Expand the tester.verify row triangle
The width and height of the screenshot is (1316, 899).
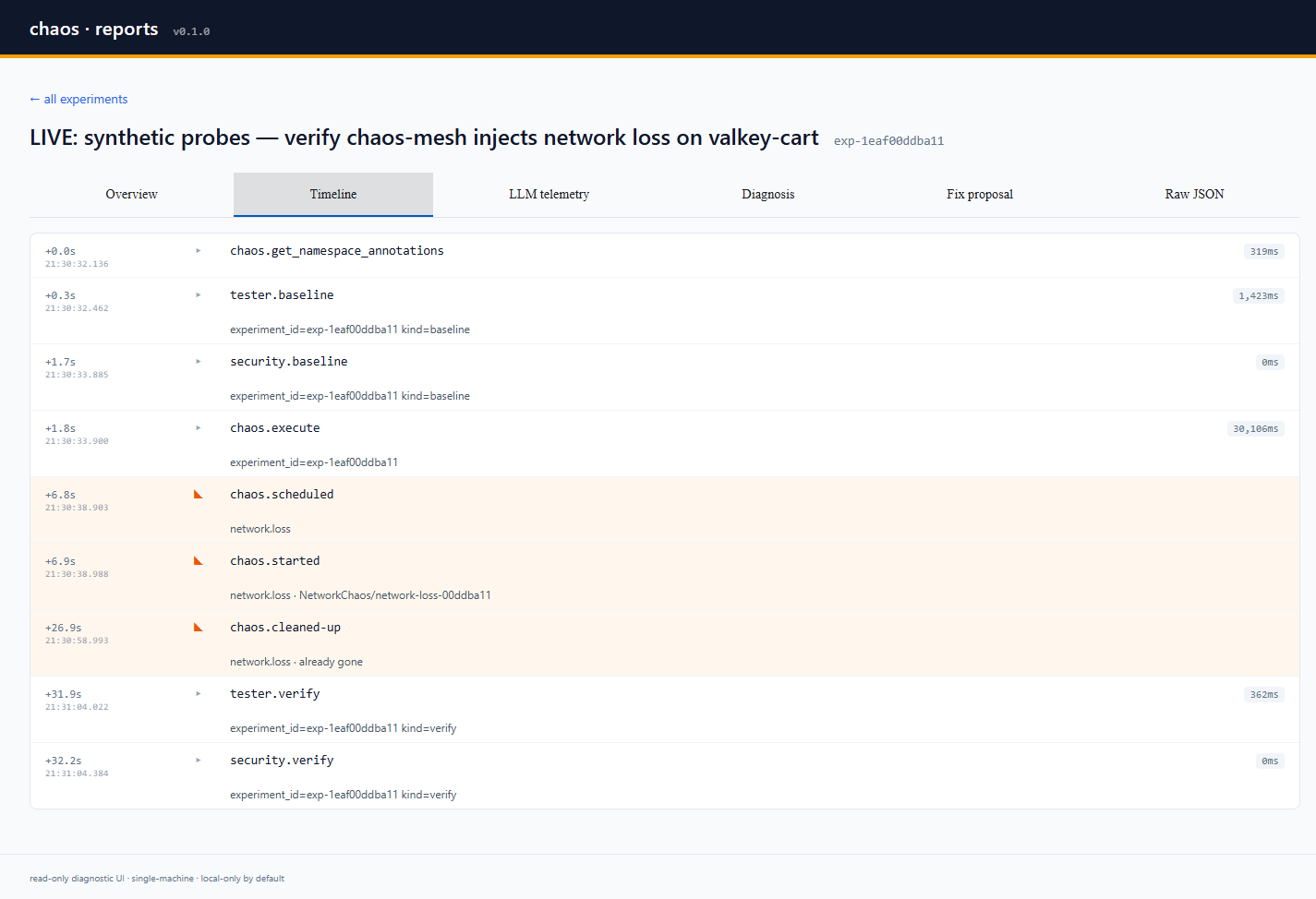tap(198, 694)
